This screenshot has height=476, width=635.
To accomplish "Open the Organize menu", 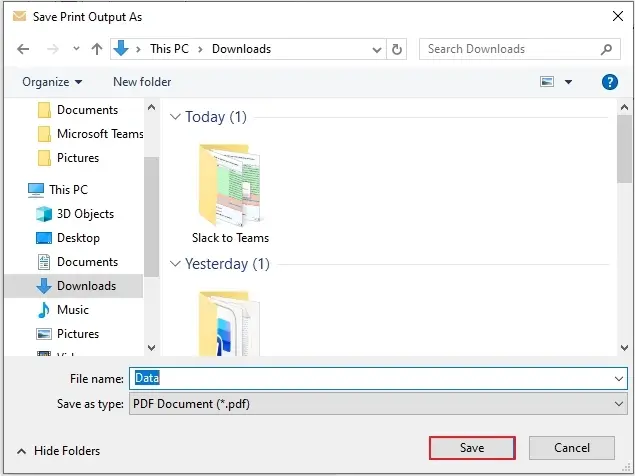I will coord(52,82).
